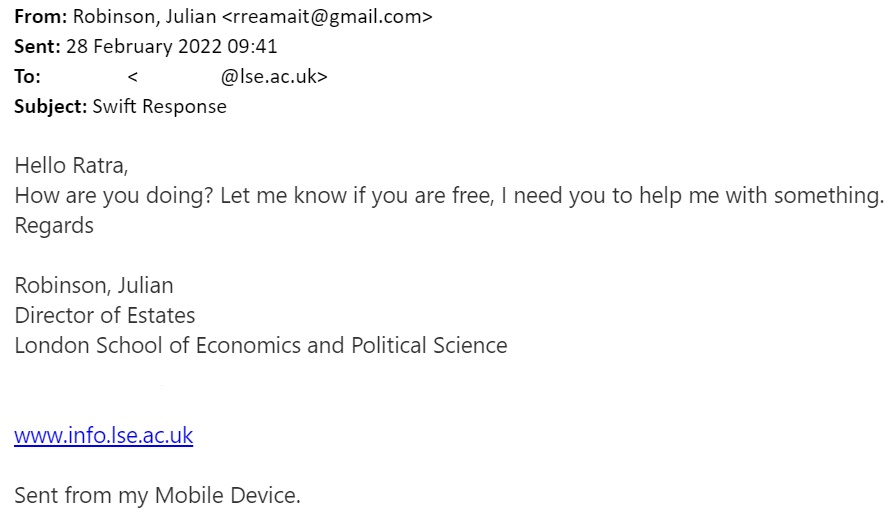Click "London School of Economics and Political Science"

click(x=261, y=346)
